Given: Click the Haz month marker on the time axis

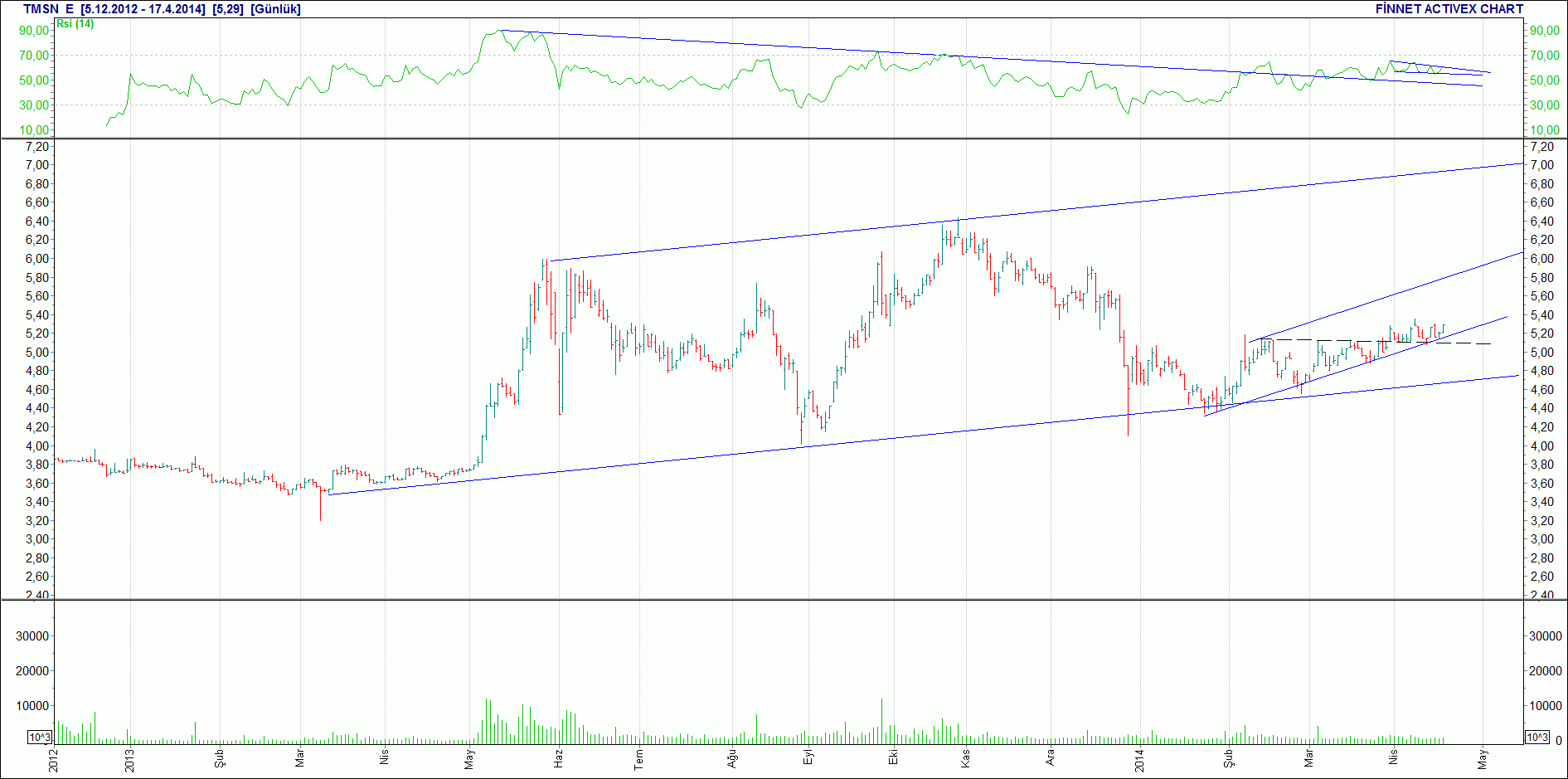Looking at the screenshot, I should point(558,758).
